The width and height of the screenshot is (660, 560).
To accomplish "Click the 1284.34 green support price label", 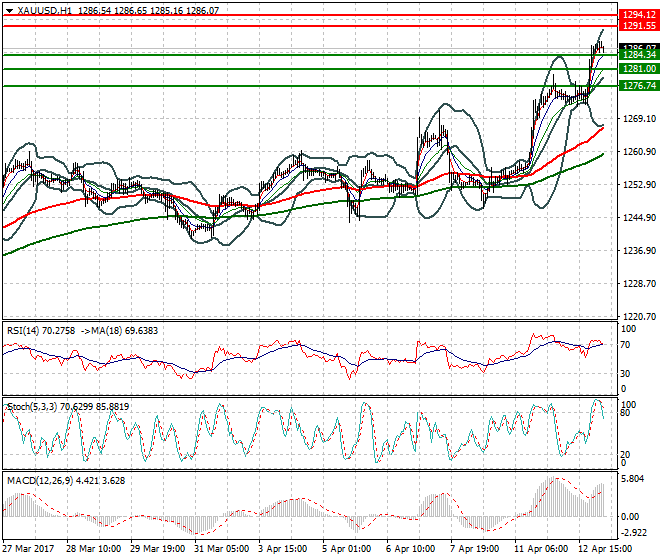I will point(639,55).
